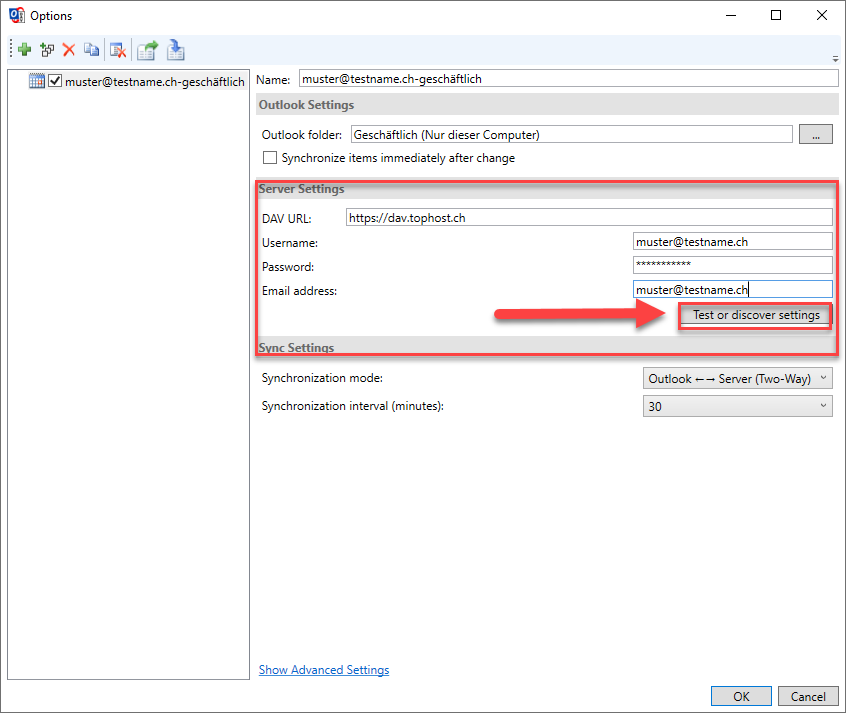Click the DAV URL field
846x713 pixels.
[589, 218]
